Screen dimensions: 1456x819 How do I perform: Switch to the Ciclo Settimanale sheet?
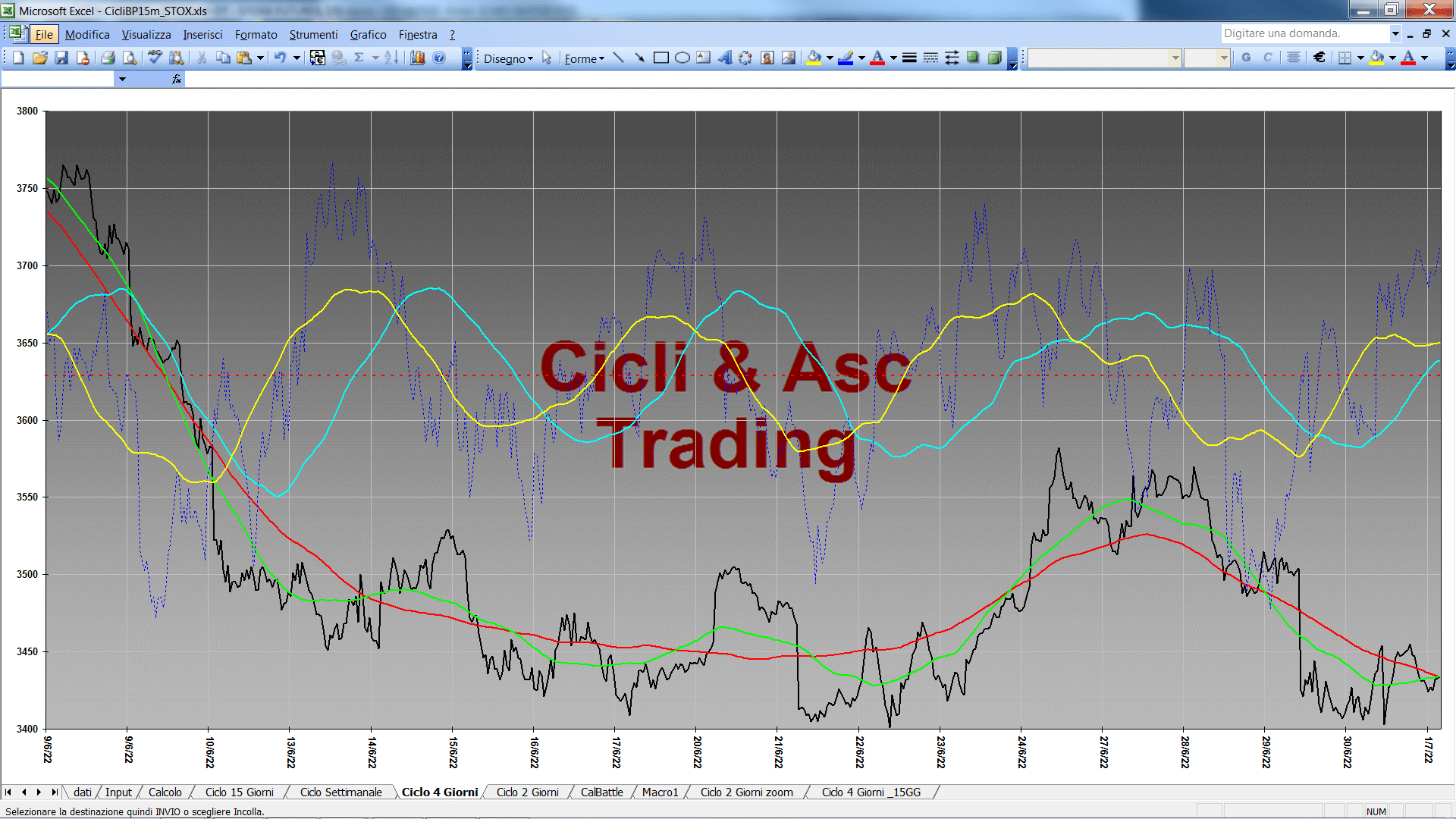coord(340,792)
